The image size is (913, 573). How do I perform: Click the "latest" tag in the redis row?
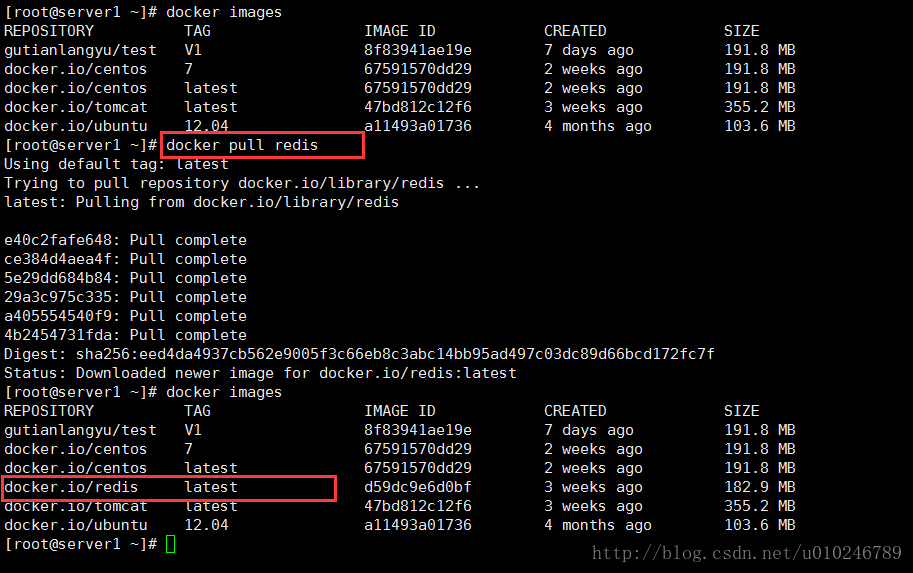(211, 487)
